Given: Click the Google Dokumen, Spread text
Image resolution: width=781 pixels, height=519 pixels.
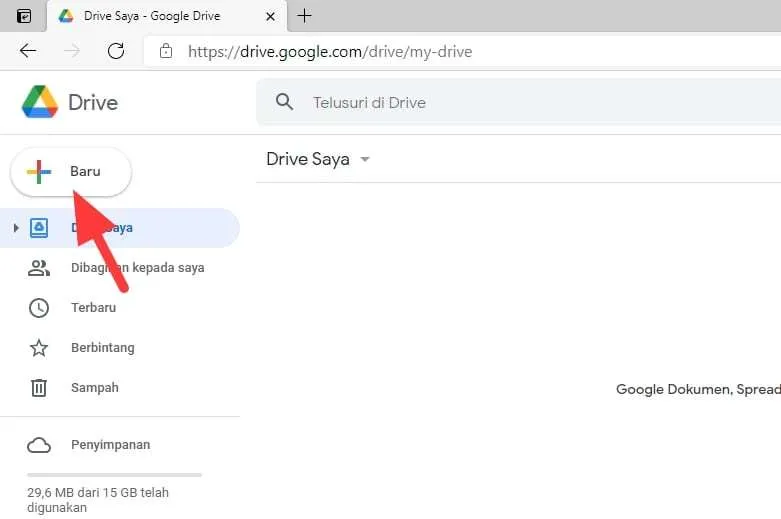Looking at the screenshot, I should tap(698, 389).
